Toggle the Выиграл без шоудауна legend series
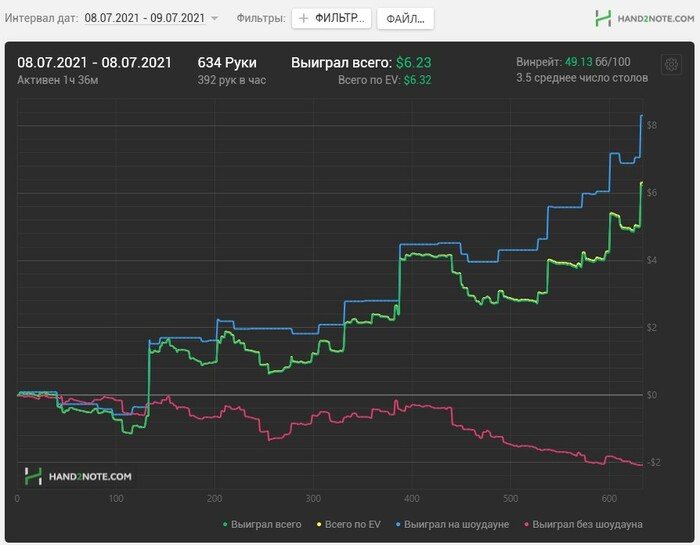 [583, 524]
